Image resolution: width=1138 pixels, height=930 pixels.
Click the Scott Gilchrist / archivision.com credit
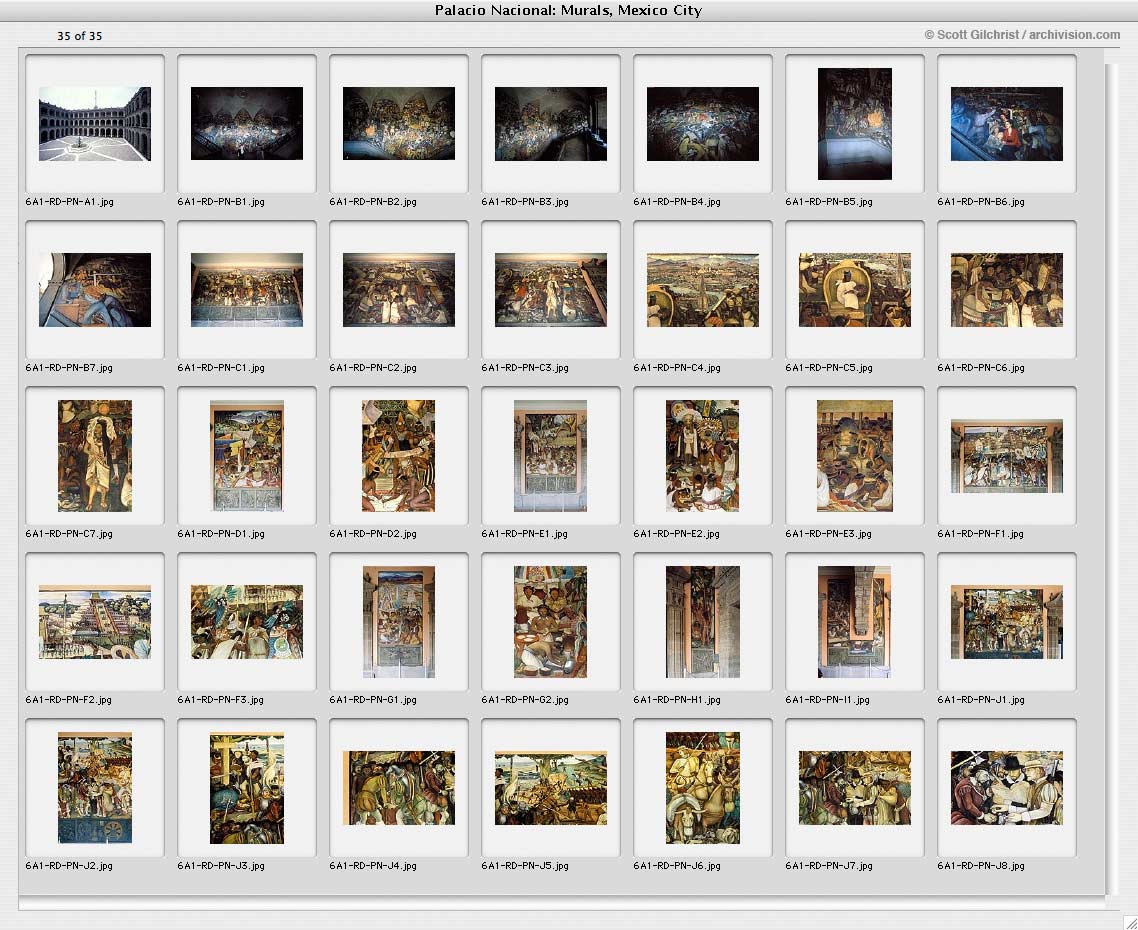coord(1022,34)
